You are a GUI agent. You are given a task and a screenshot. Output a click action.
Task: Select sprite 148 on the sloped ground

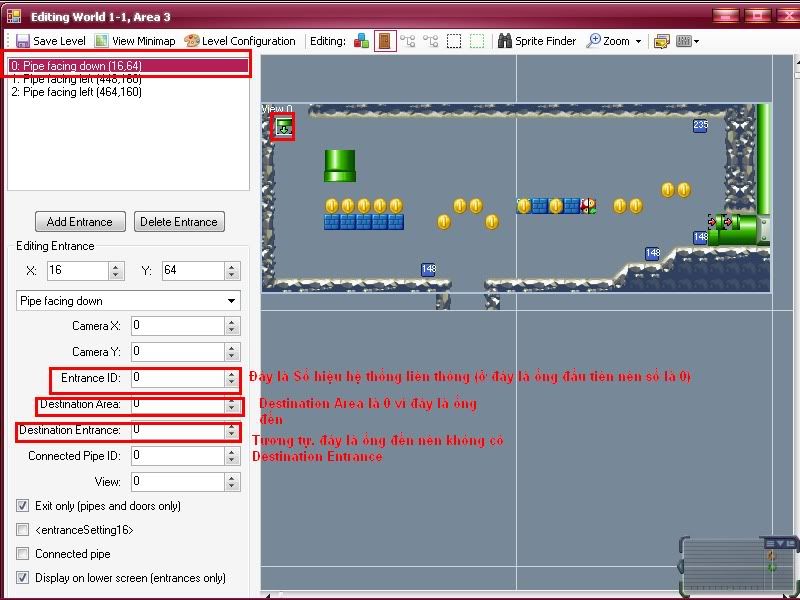tap(653, 254)
